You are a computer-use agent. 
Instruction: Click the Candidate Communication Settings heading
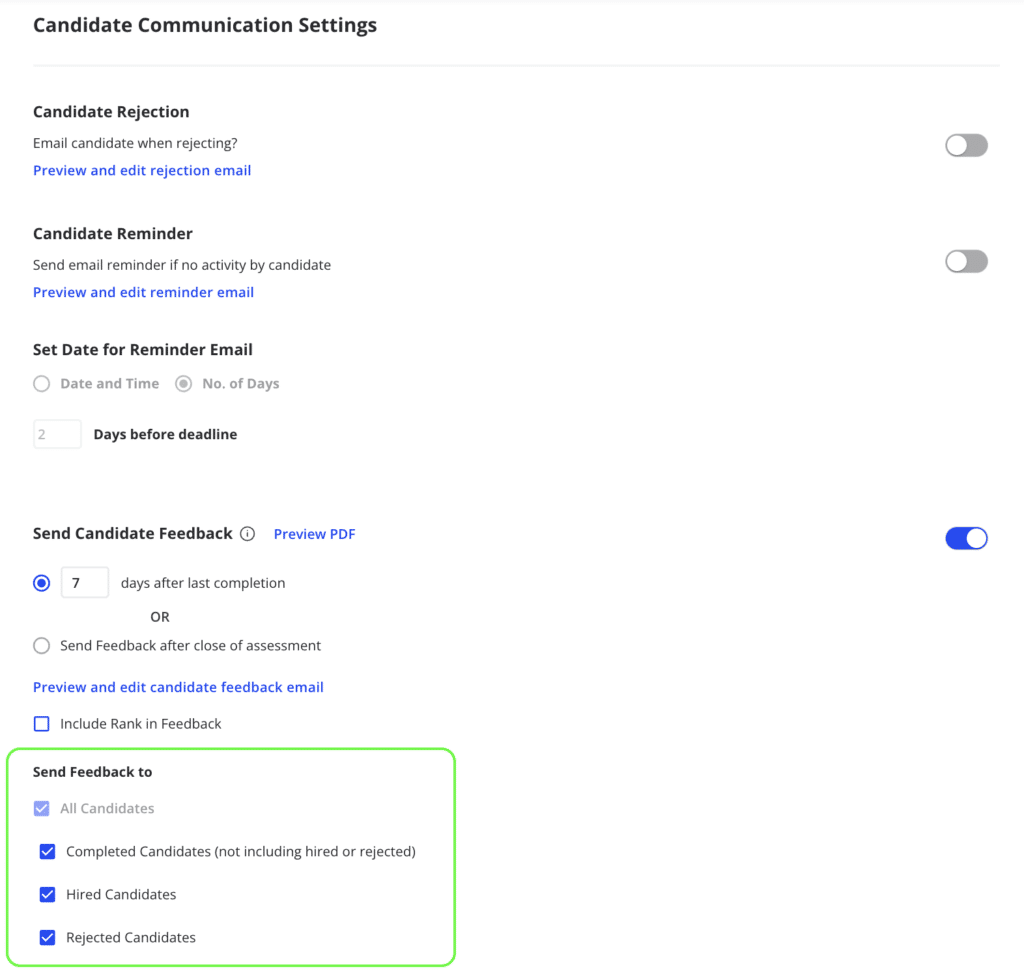point(205,26)
